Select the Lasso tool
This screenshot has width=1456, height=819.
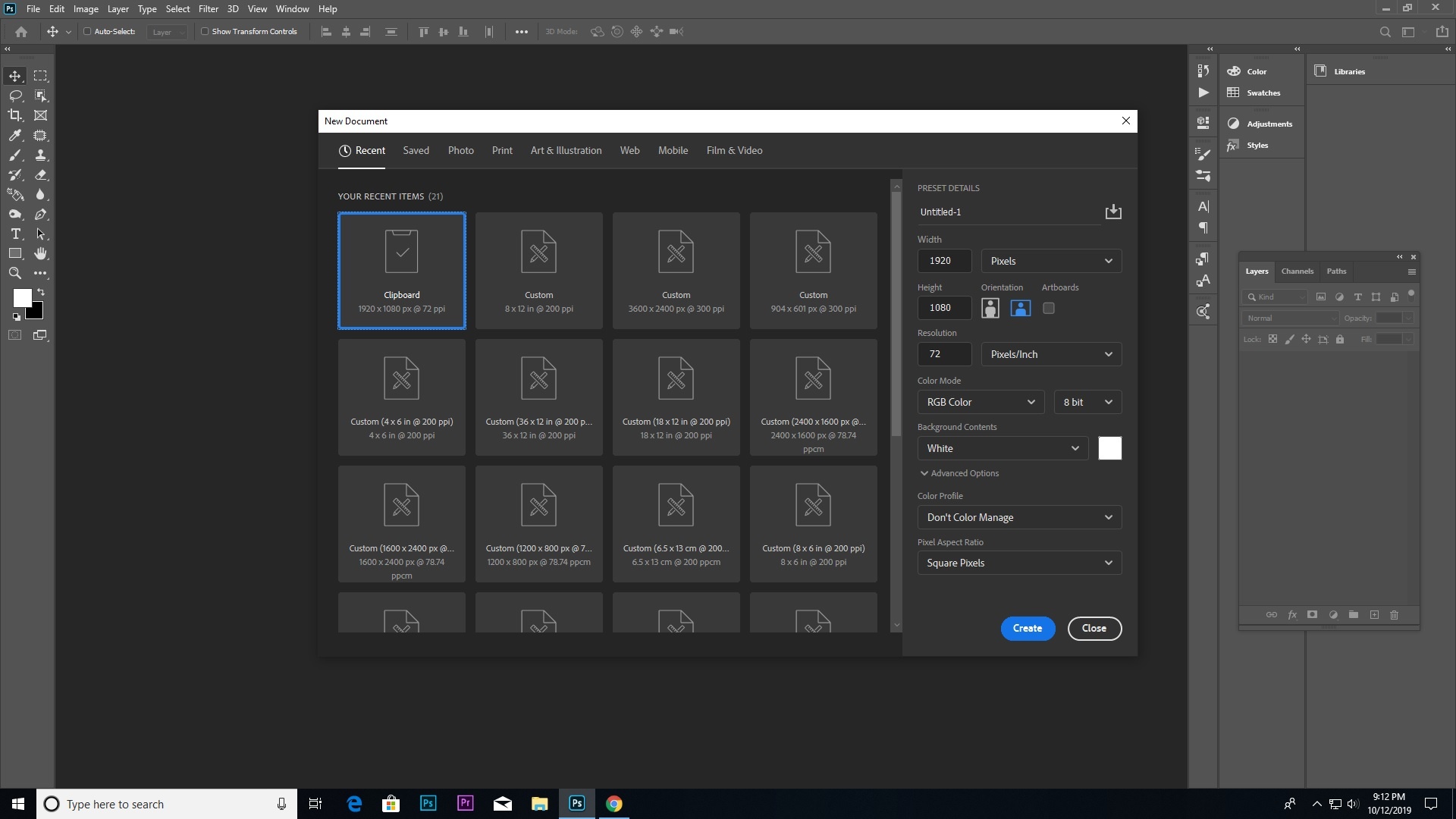[14, 96]
